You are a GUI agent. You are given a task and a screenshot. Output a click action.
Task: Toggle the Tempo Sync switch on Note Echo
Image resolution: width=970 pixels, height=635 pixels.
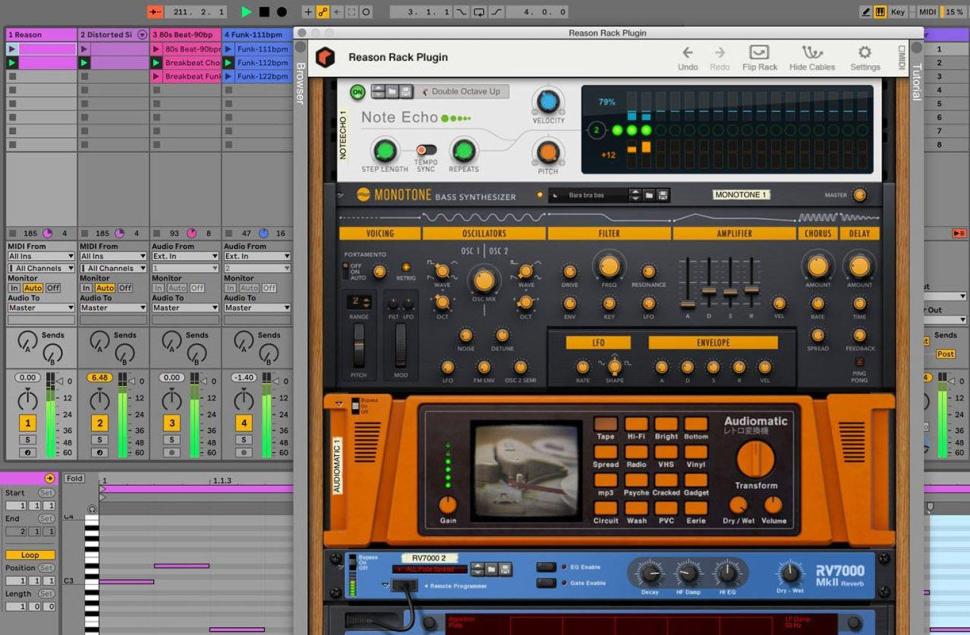pos(425,150)
